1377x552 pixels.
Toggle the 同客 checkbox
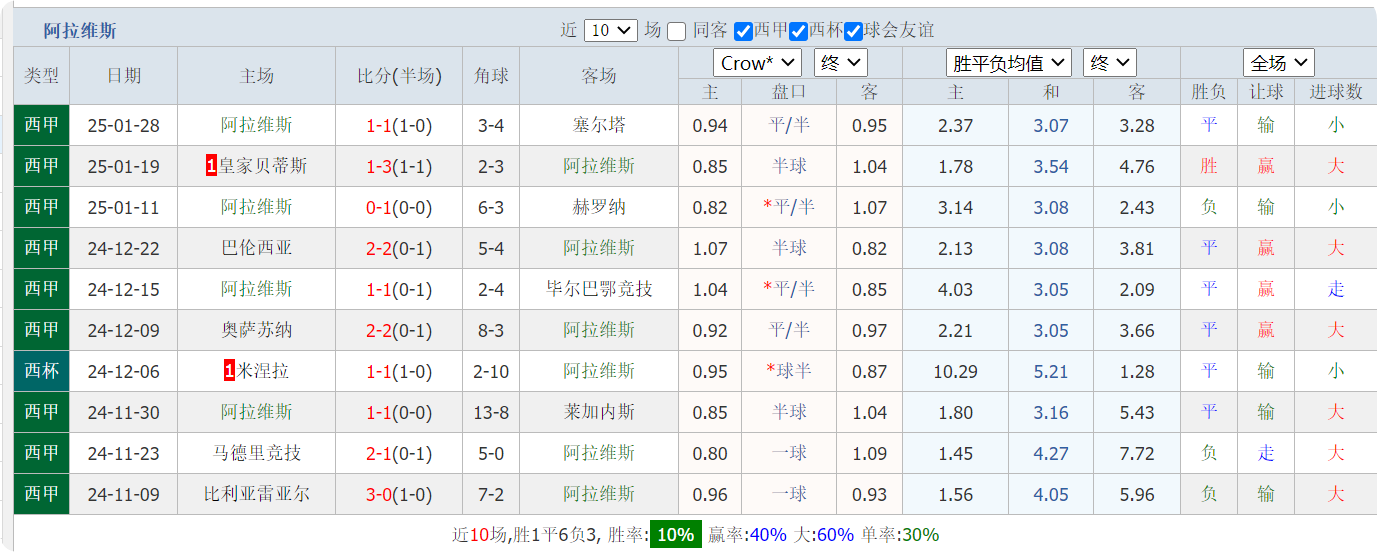tap(677, 31)
